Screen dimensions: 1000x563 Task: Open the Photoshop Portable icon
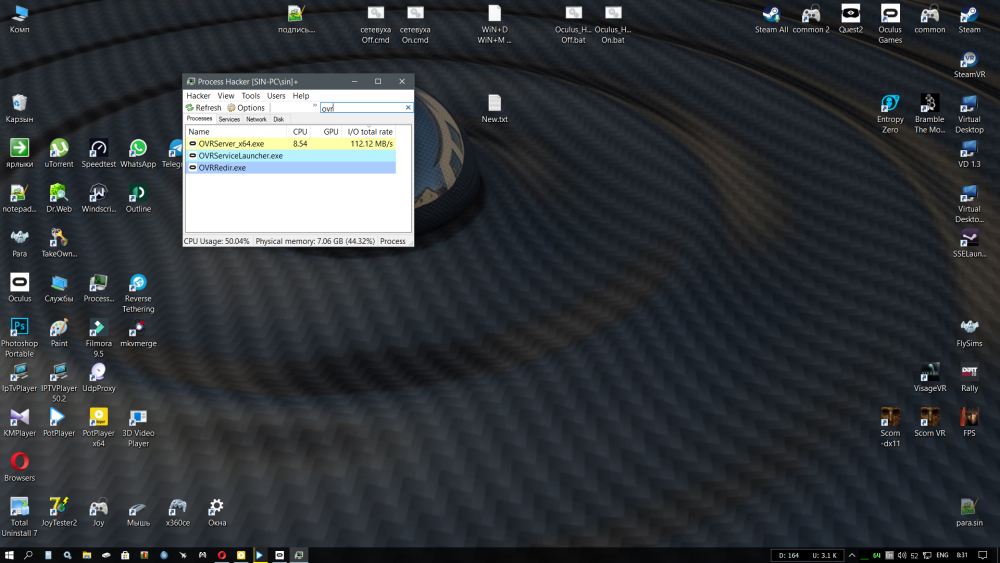pos(19,338)
